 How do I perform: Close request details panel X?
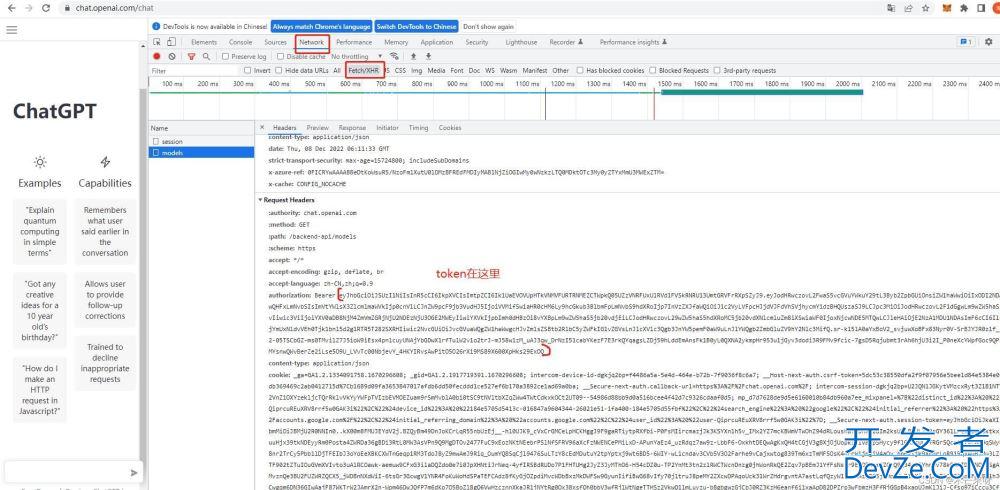[262, 128]
